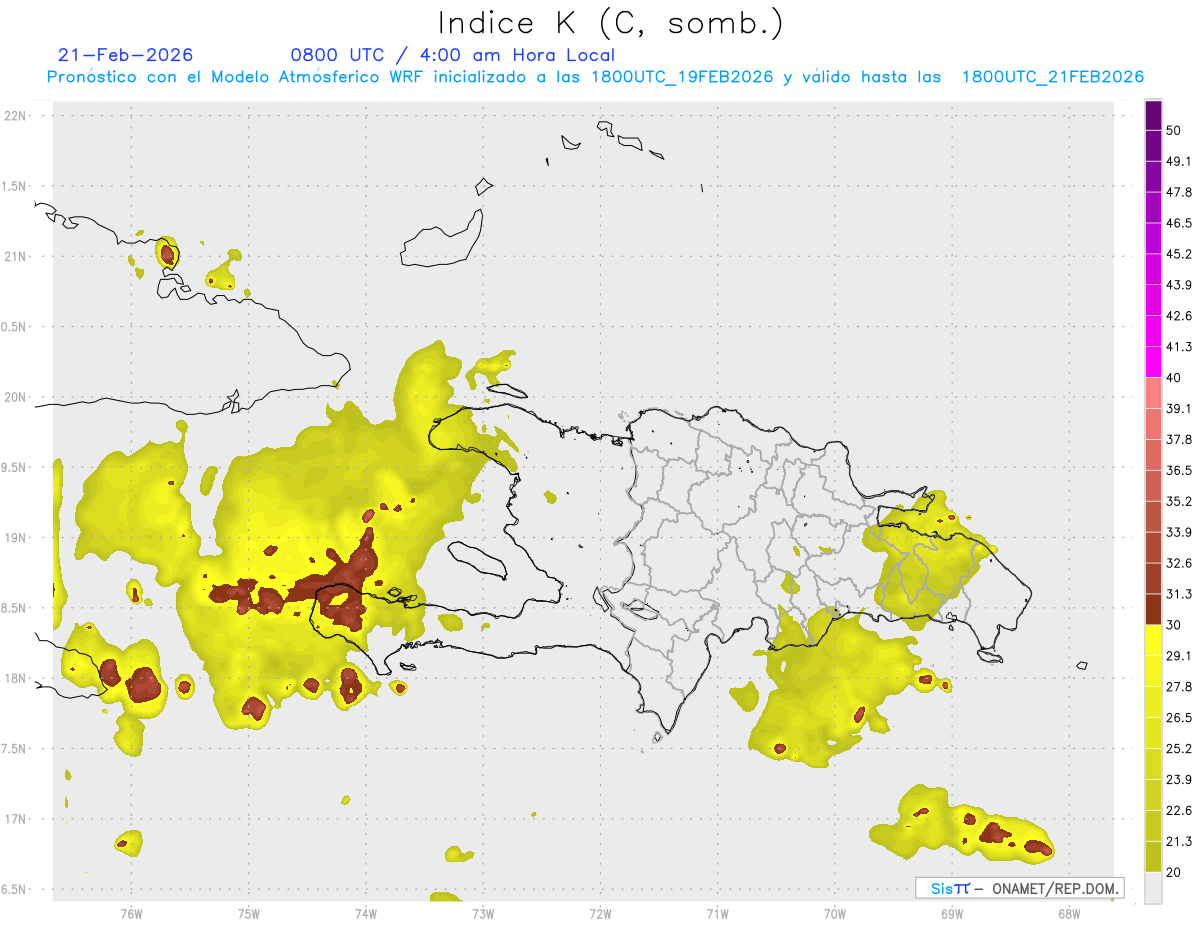Select the colorbar value "27.8"
This screenshot has height=927, width=1200.
(1179, 687)
